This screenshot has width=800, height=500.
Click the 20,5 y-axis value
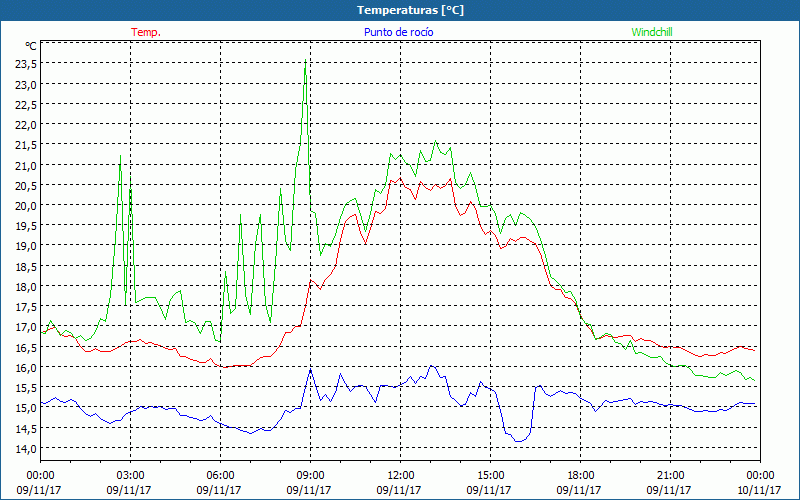[x=26, y=185]
